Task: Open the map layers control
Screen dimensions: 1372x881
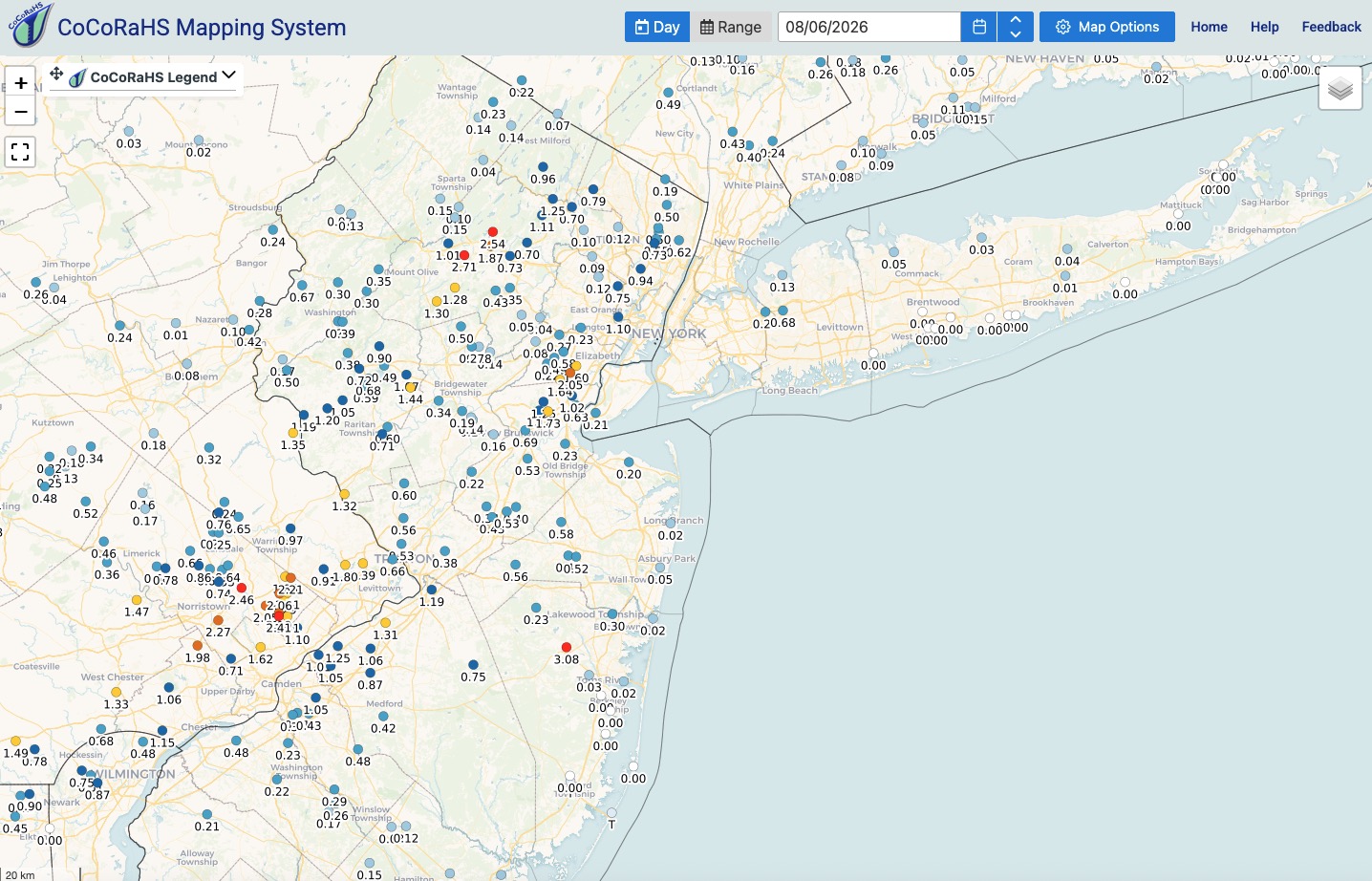Action: click(1340, 89)
